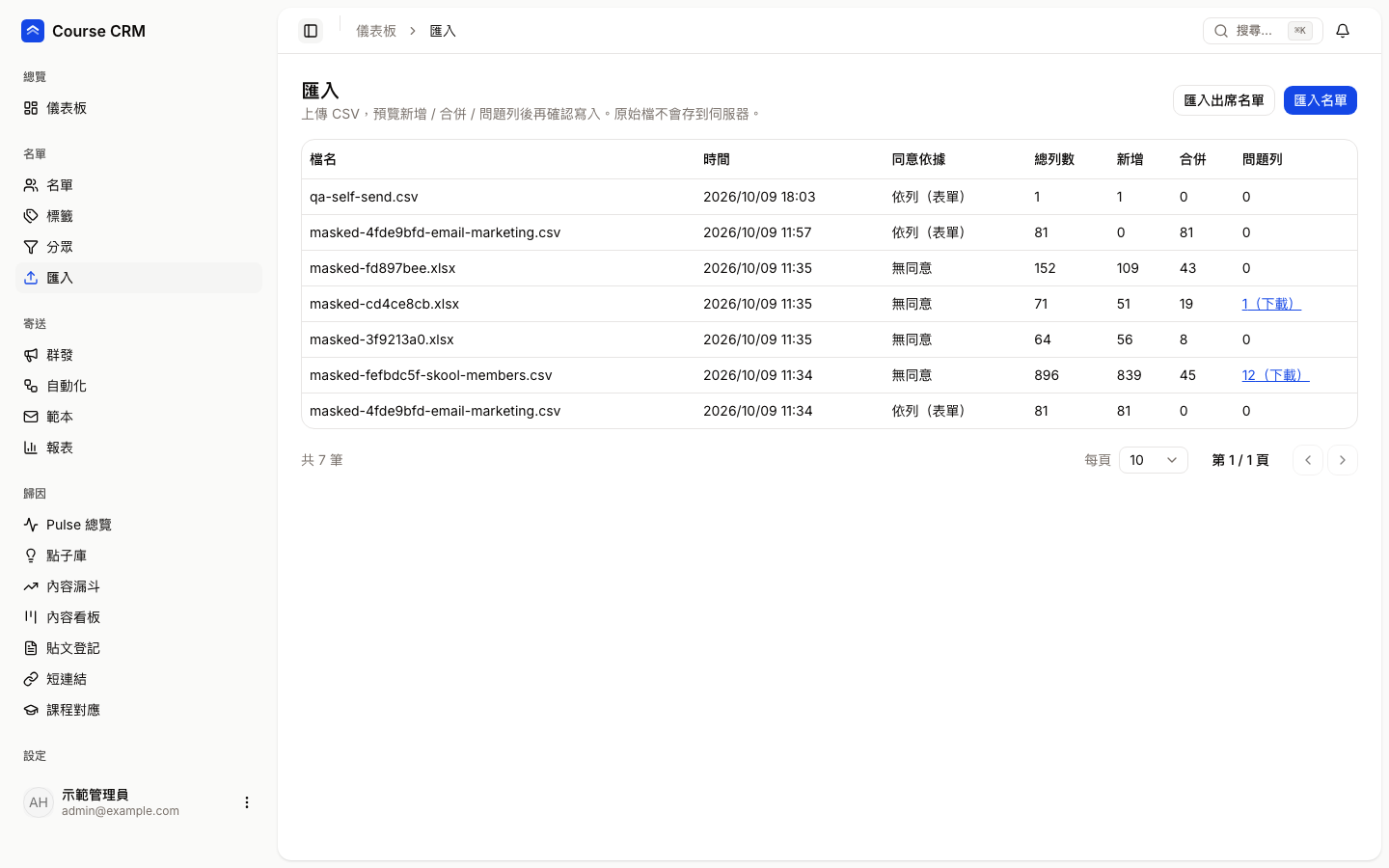This screenshot has width=1389, height=868.
Task: Click the 匯入名單 button
Action: (x=1320, y=100)
